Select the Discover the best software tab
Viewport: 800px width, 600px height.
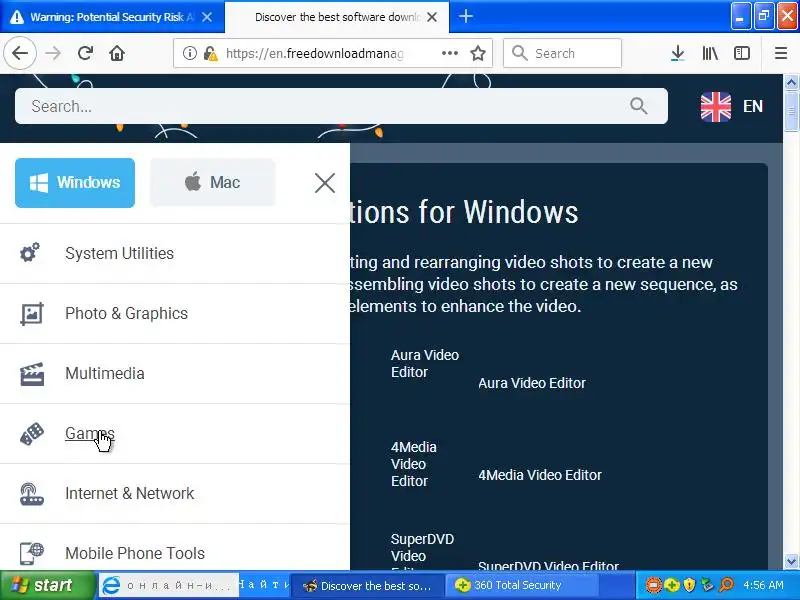pyautogui.click(x=337, y=17)
